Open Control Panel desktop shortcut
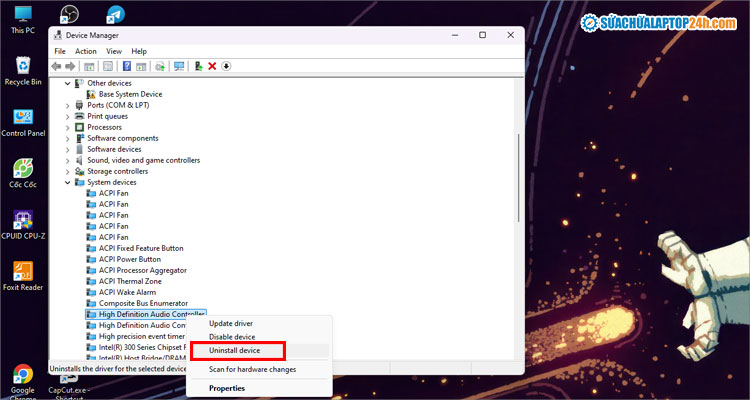Screen dimensions: 750x400 click(x=23, y=122)
